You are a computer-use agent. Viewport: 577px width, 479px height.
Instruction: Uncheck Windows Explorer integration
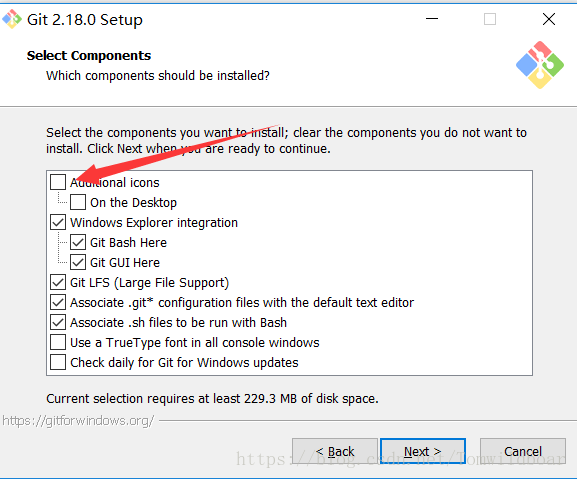(58, 222)
